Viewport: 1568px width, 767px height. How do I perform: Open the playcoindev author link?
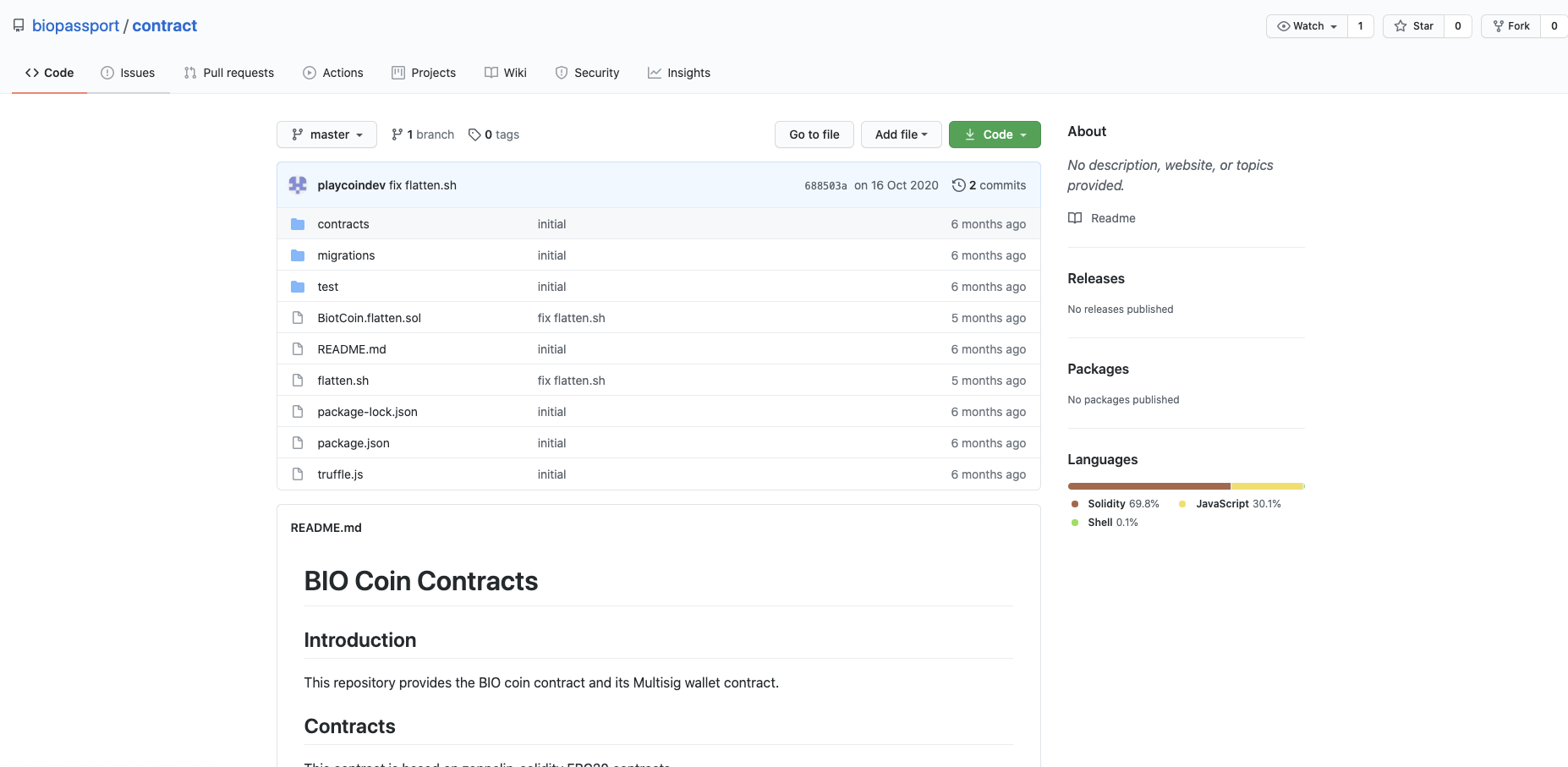pos(352,185)
